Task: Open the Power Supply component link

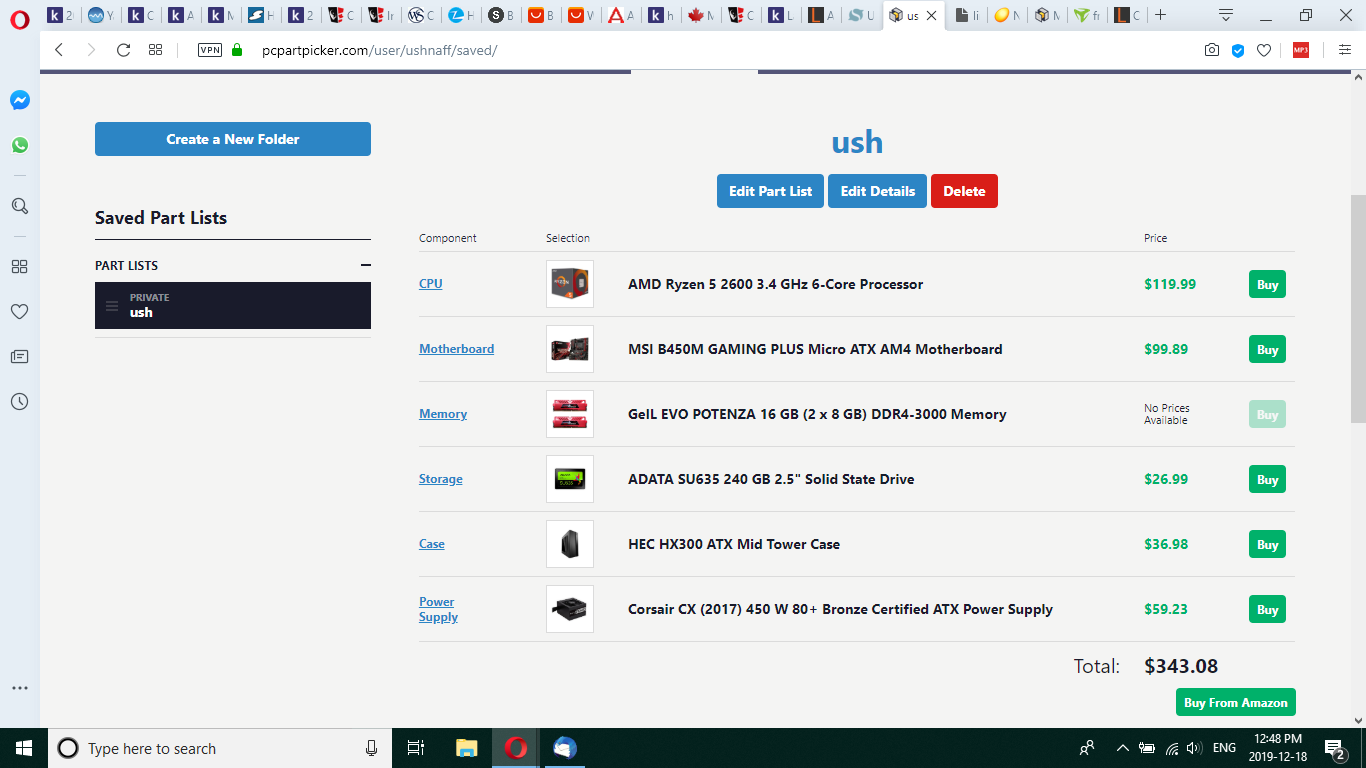Action: [x=438, y=609]
